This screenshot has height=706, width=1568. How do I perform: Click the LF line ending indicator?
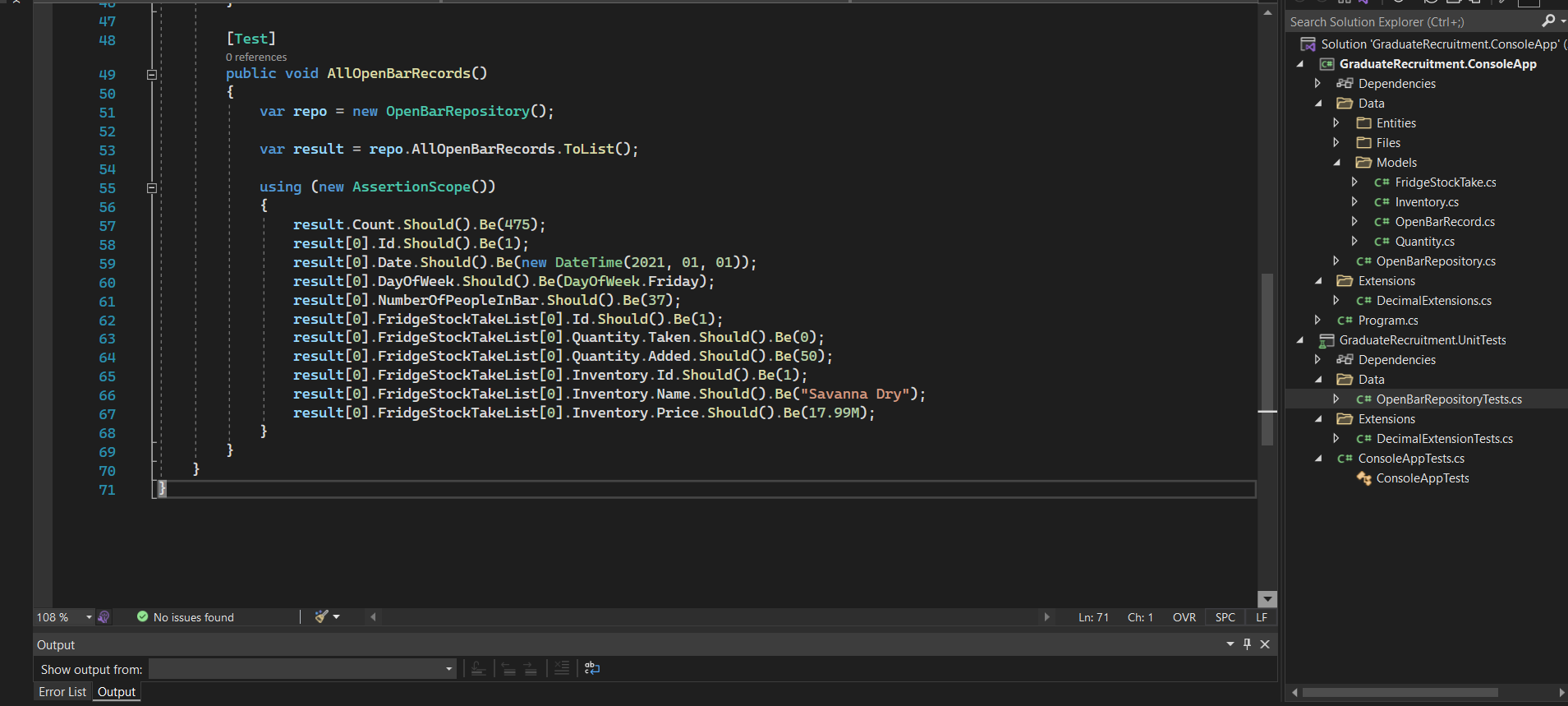[x=1262, y=617]
